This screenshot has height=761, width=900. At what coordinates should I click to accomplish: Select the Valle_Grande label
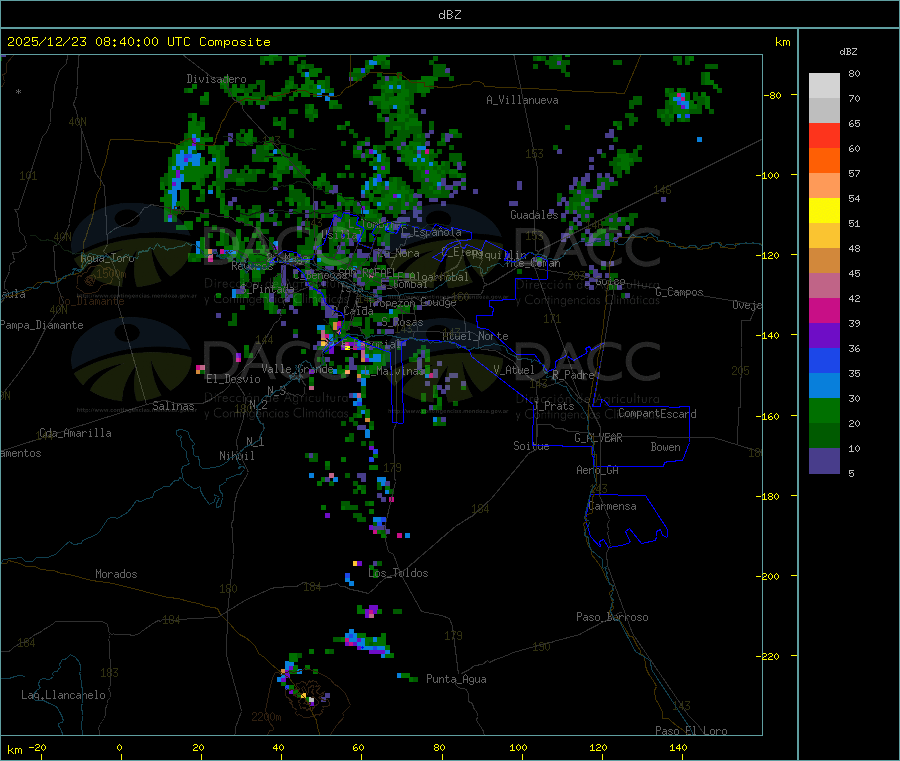click(x=297, y=369)
